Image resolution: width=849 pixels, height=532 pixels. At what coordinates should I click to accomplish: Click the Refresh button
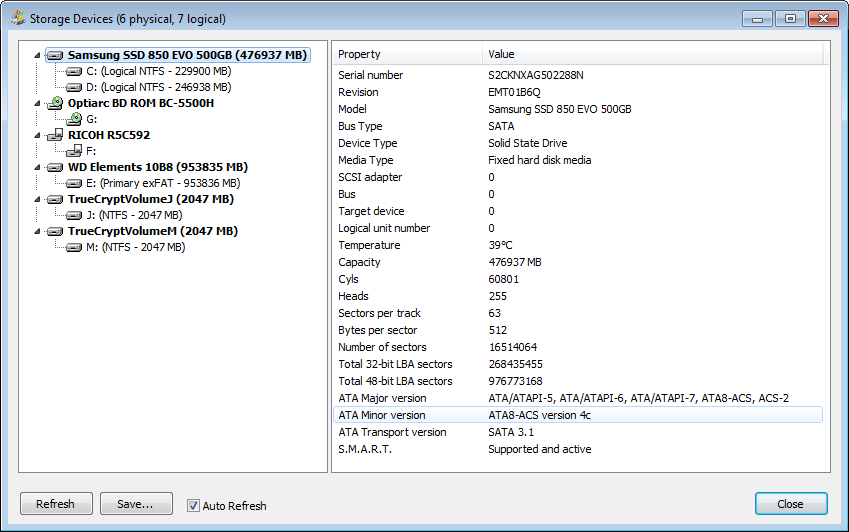(x=56, y=504)
